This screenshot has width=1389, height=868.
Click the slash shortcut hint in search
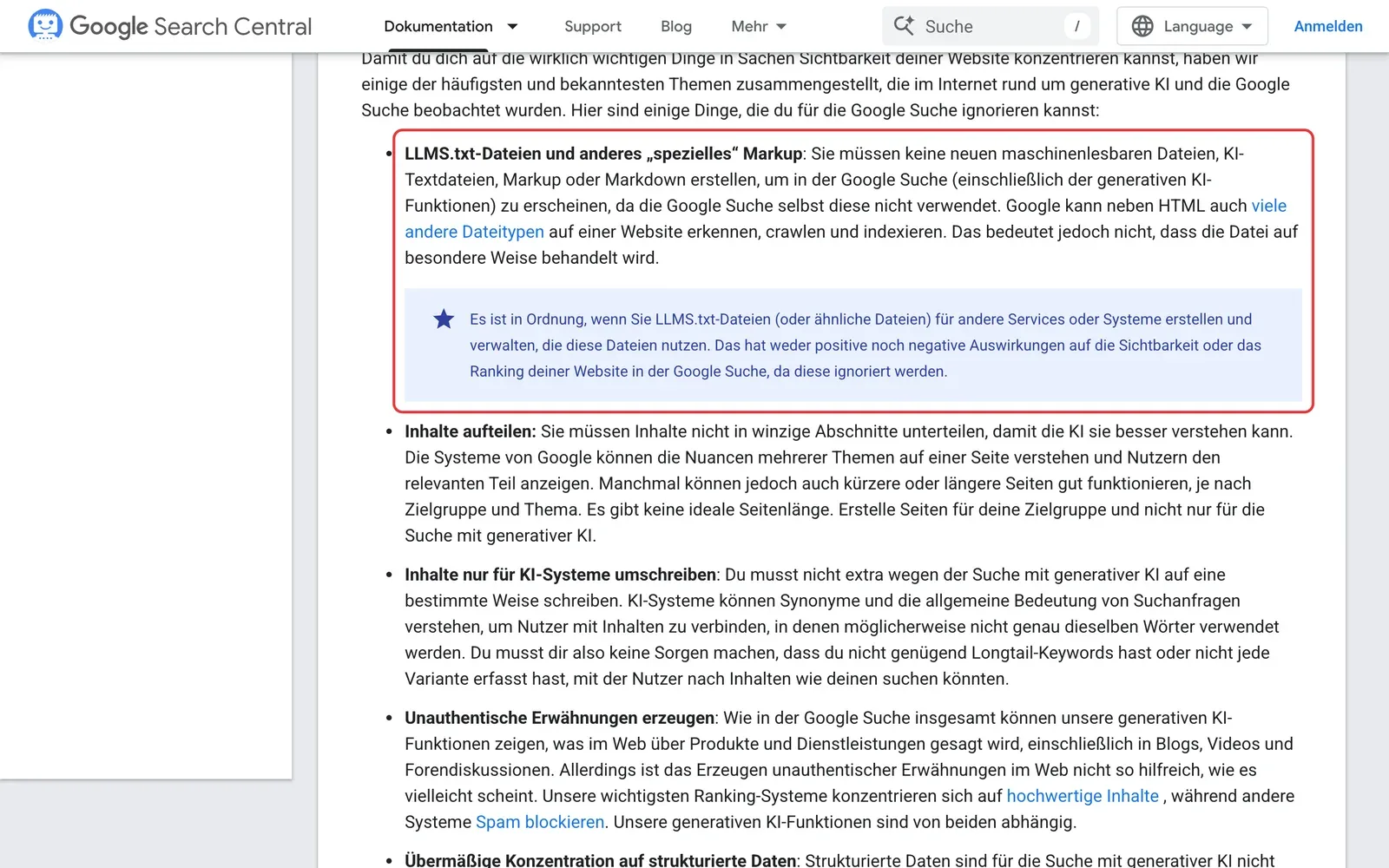(x=1077, y=26)
